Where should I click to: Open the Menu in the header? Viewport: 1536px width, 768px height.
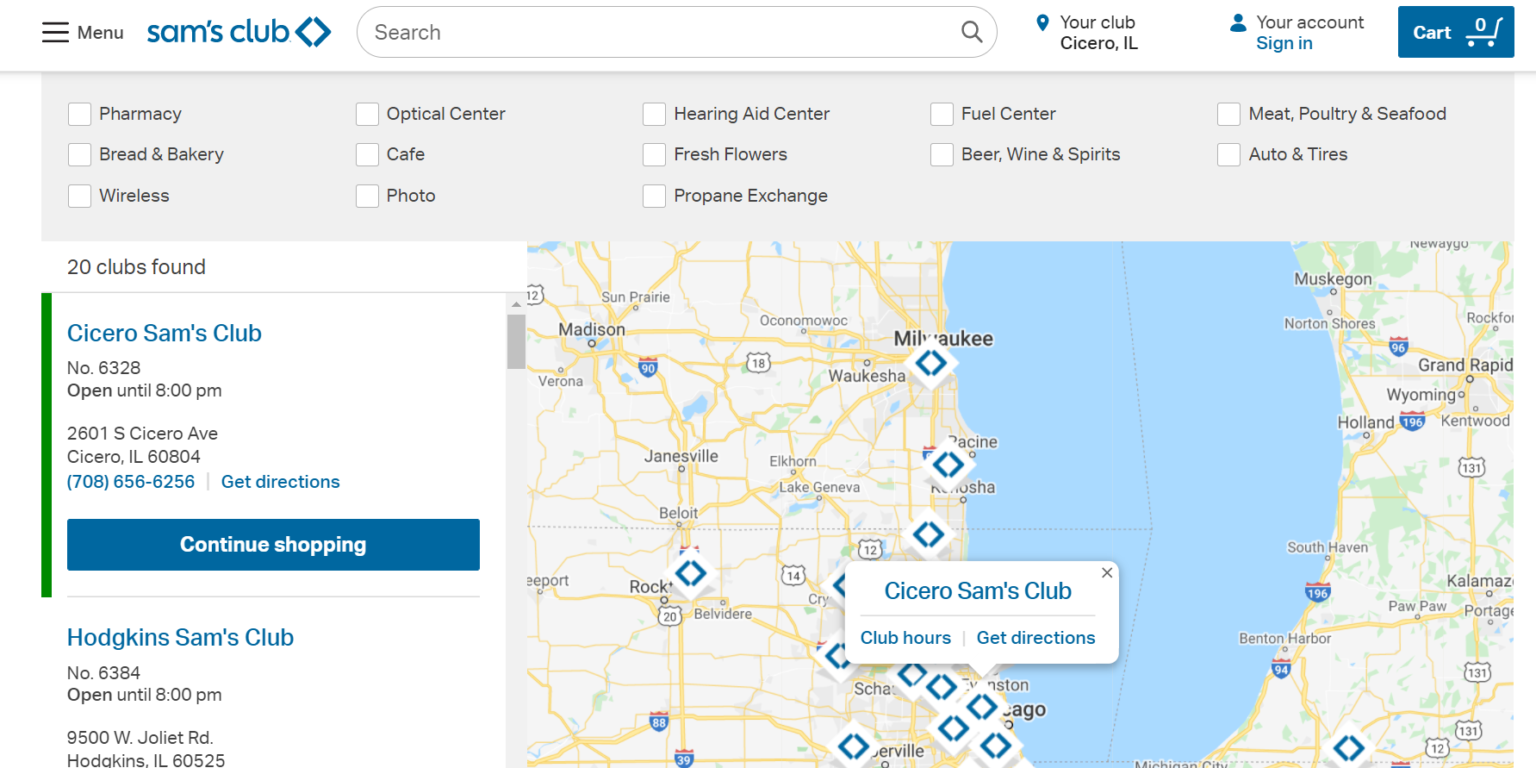(82, 31)
